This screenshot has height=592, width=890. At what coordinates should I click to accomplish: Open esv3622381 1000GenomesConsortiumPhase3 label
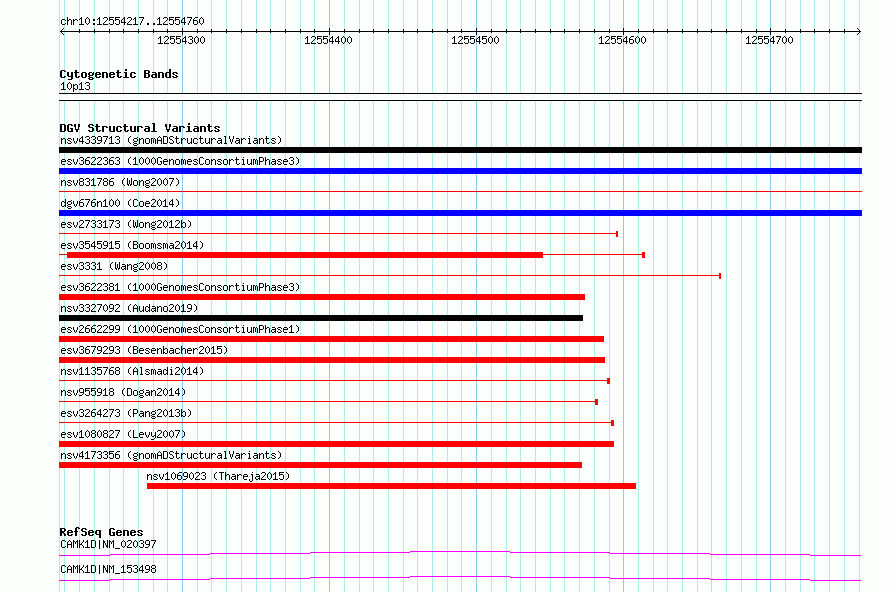click(180, 287)
